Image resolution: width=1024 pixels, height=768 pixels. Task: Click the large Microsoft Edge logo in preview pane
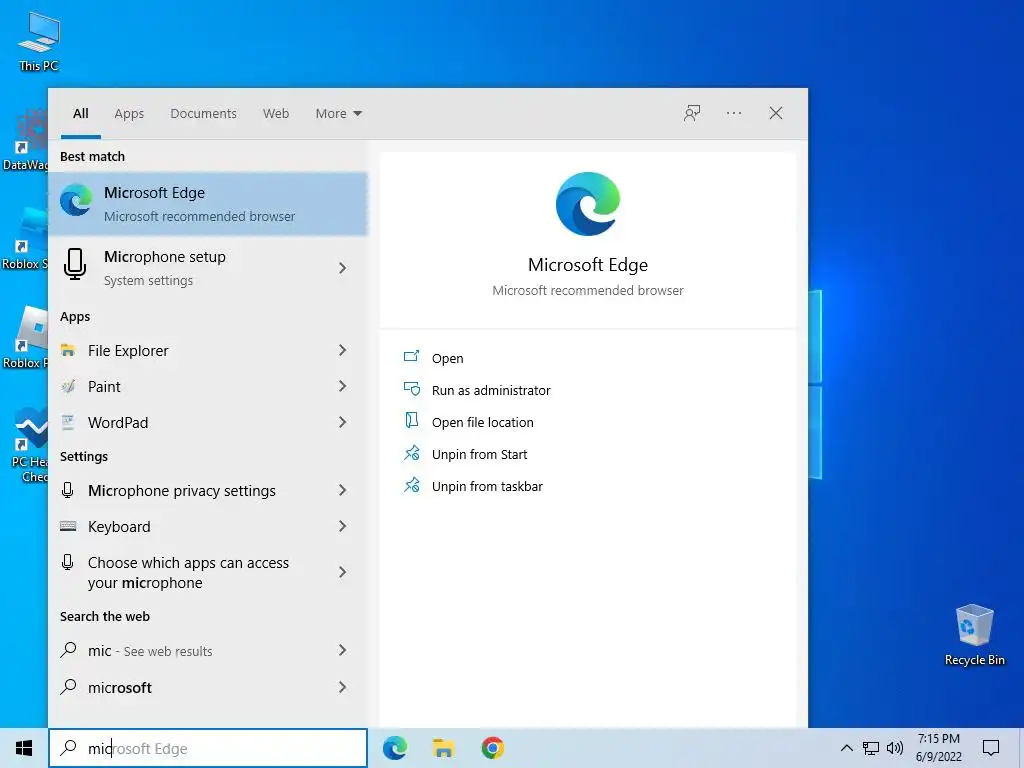tap(588, 204)
